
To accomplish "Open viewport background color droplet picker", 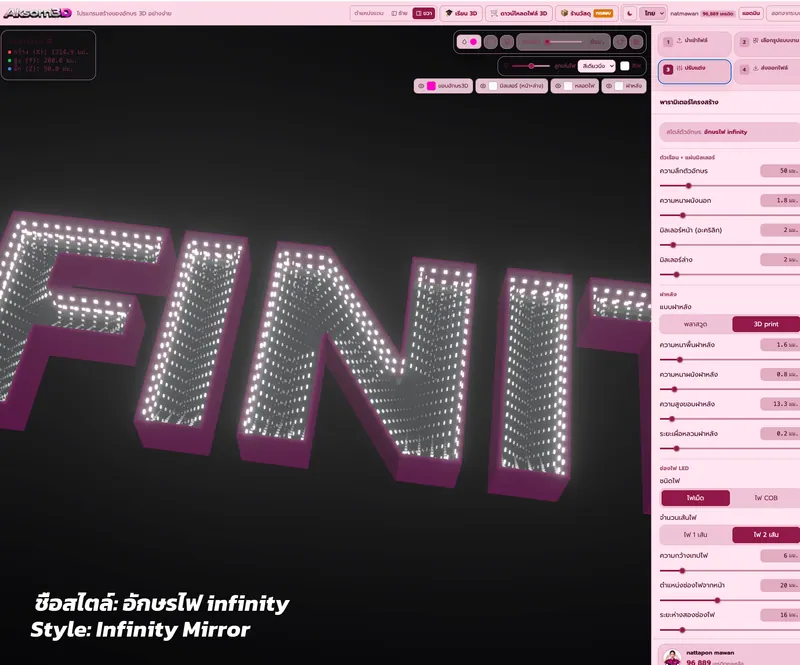I will click(469, 42).
